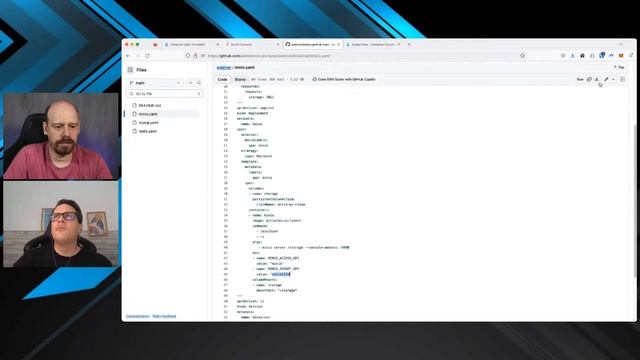Click the tracking protection shield icon

pyautogui.click(x=188, y=56)
